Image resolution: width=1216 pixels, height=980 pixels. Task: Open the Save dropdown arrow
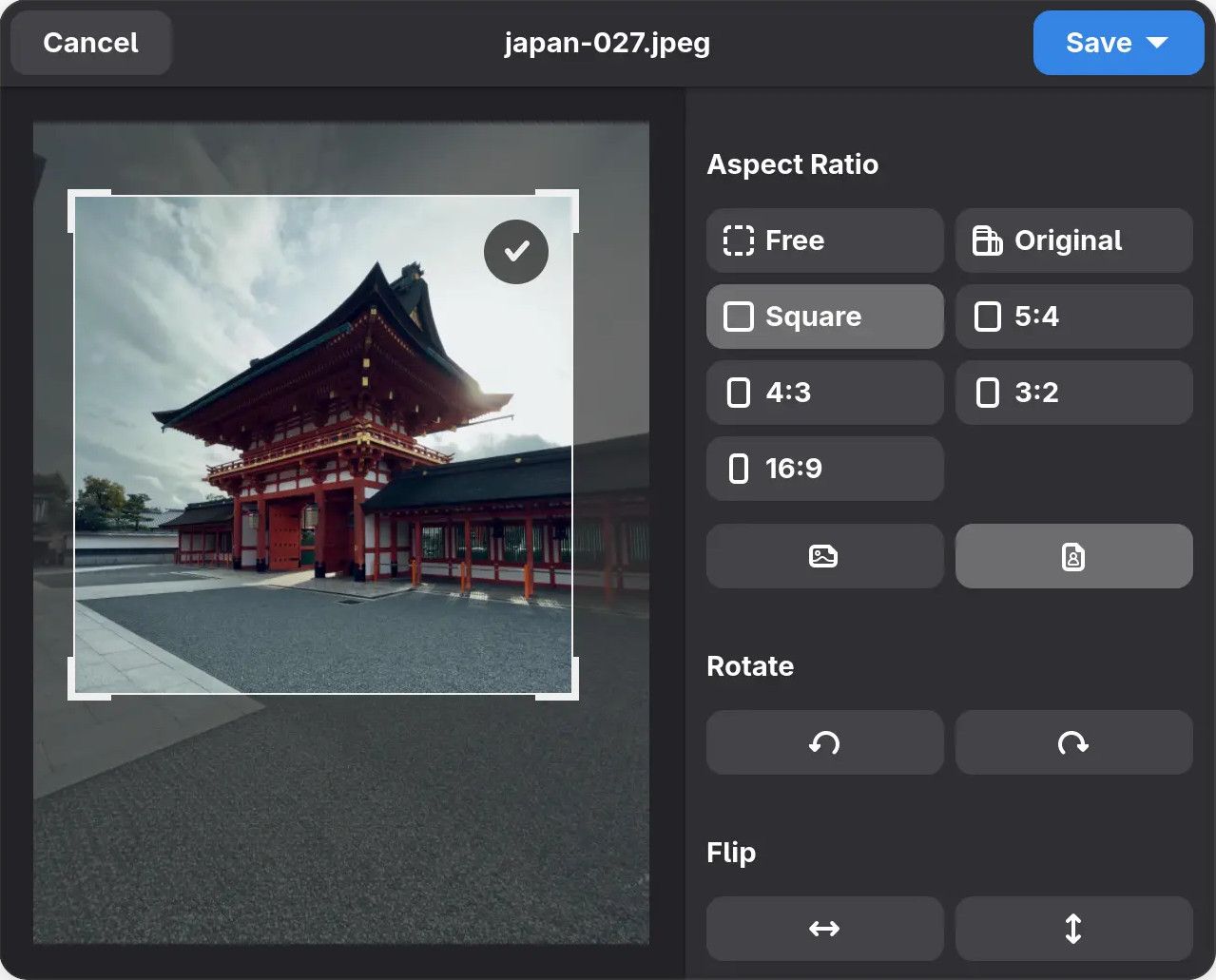(1157, 43)
